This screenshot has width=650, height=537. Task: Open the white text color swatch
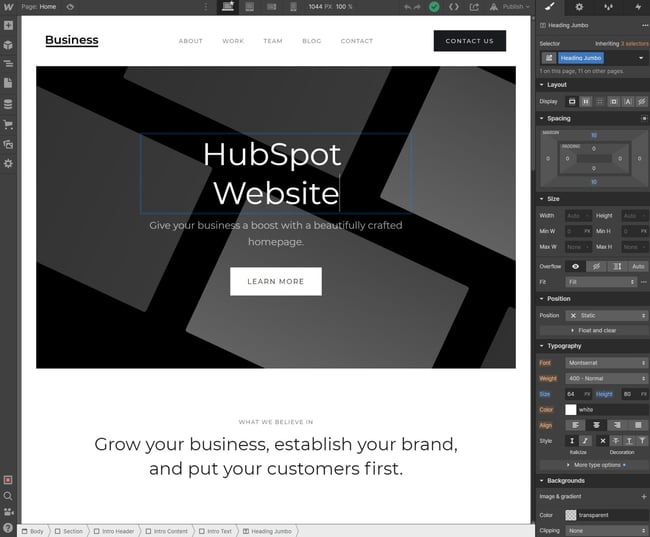point(571,409)
